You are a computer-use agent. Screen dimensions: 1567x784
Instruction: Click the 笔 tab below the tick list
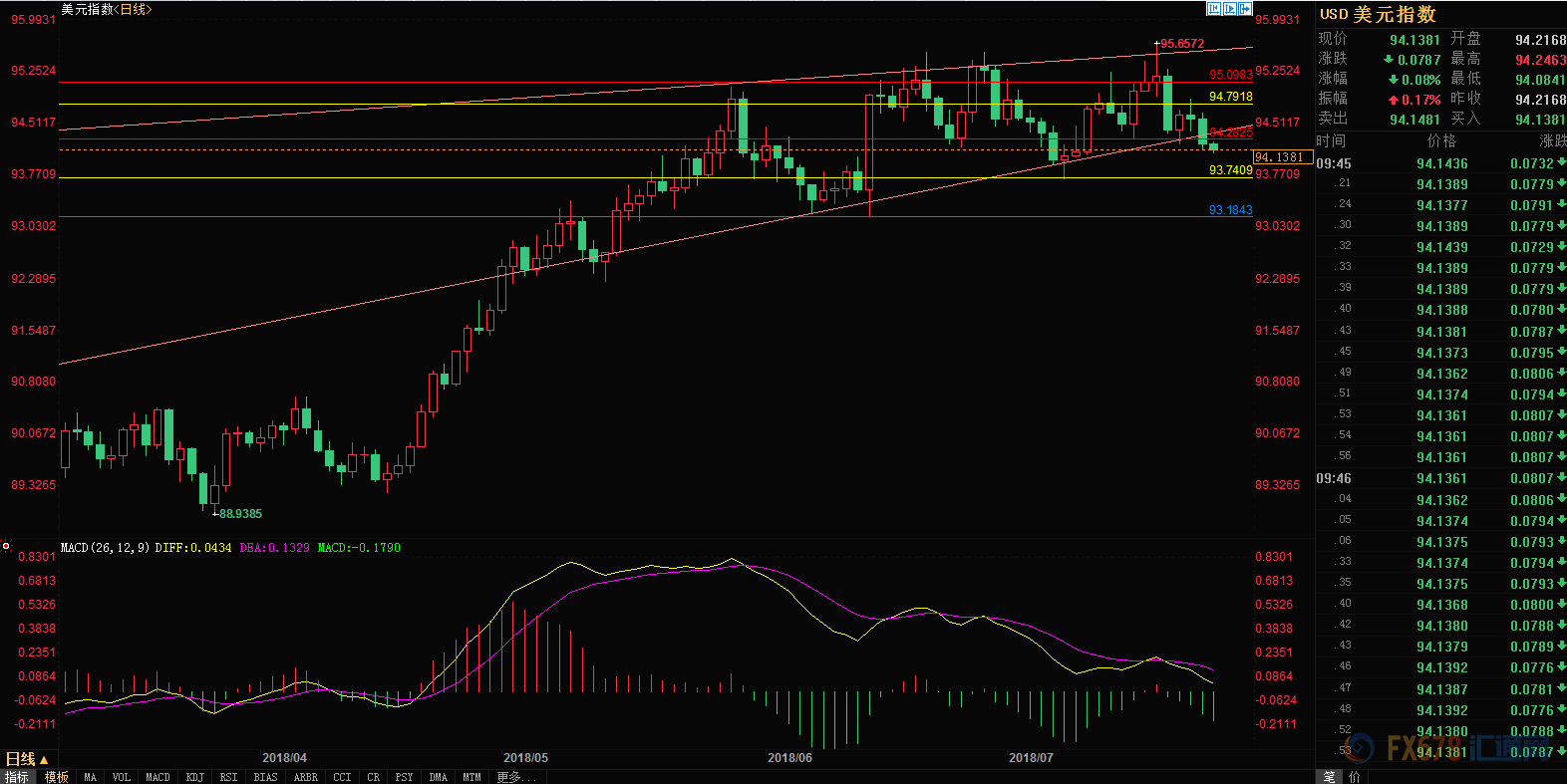tap(1329, 777)
